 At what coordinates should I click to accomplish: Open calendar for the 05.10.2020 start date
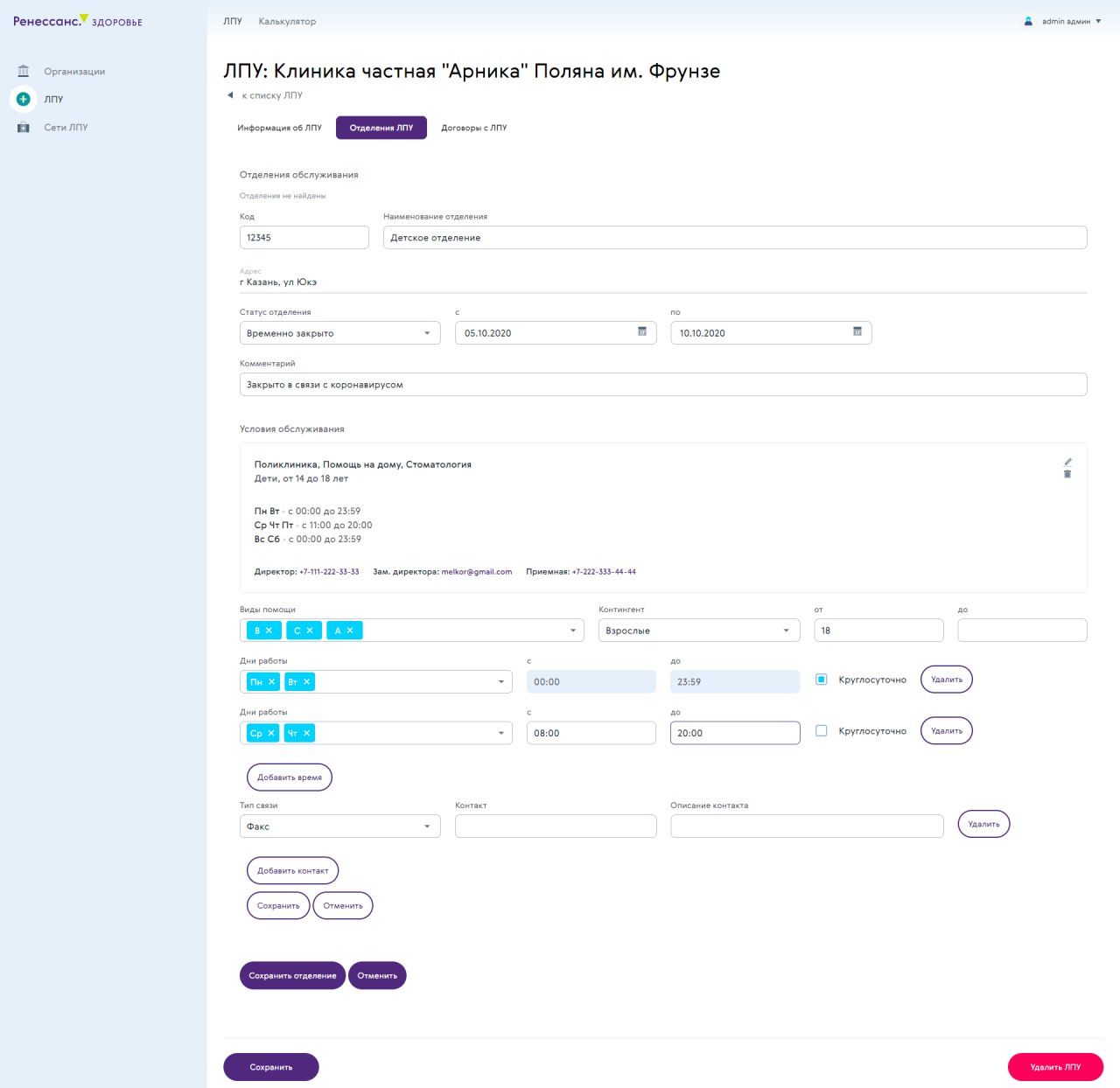[641, 332]
